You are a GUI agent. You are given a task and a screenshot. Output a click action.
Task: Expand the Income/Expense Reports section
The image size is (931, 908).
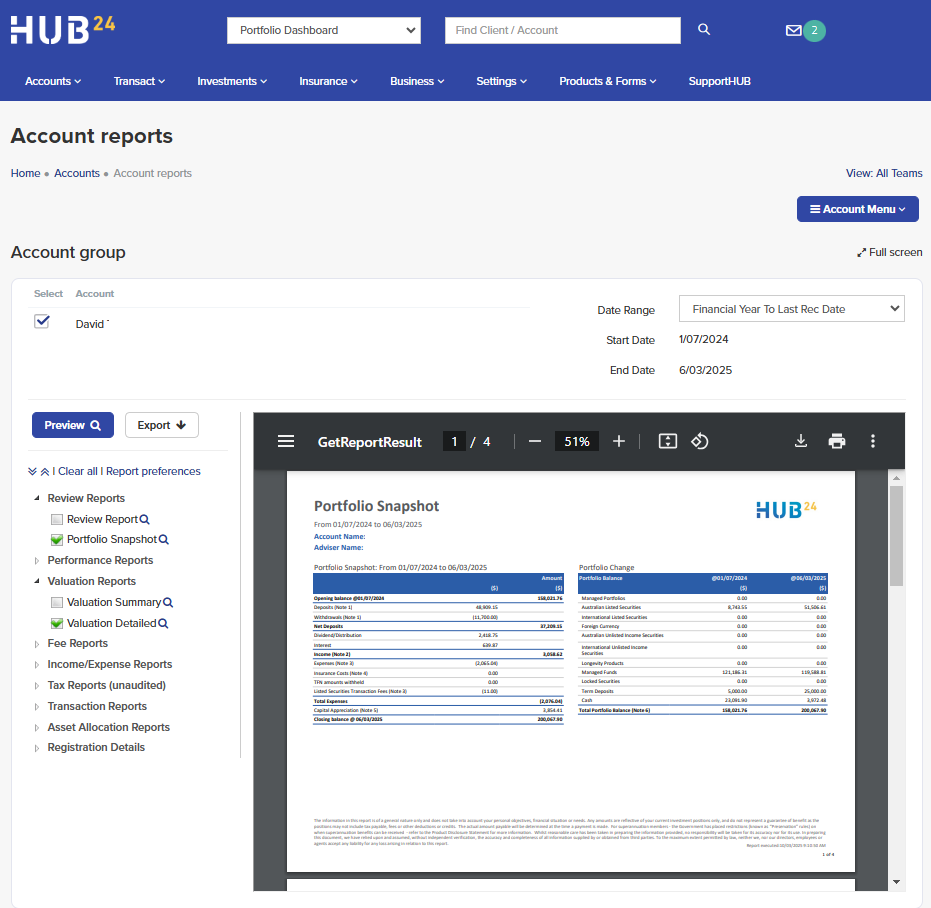click(x=37, y=665)
